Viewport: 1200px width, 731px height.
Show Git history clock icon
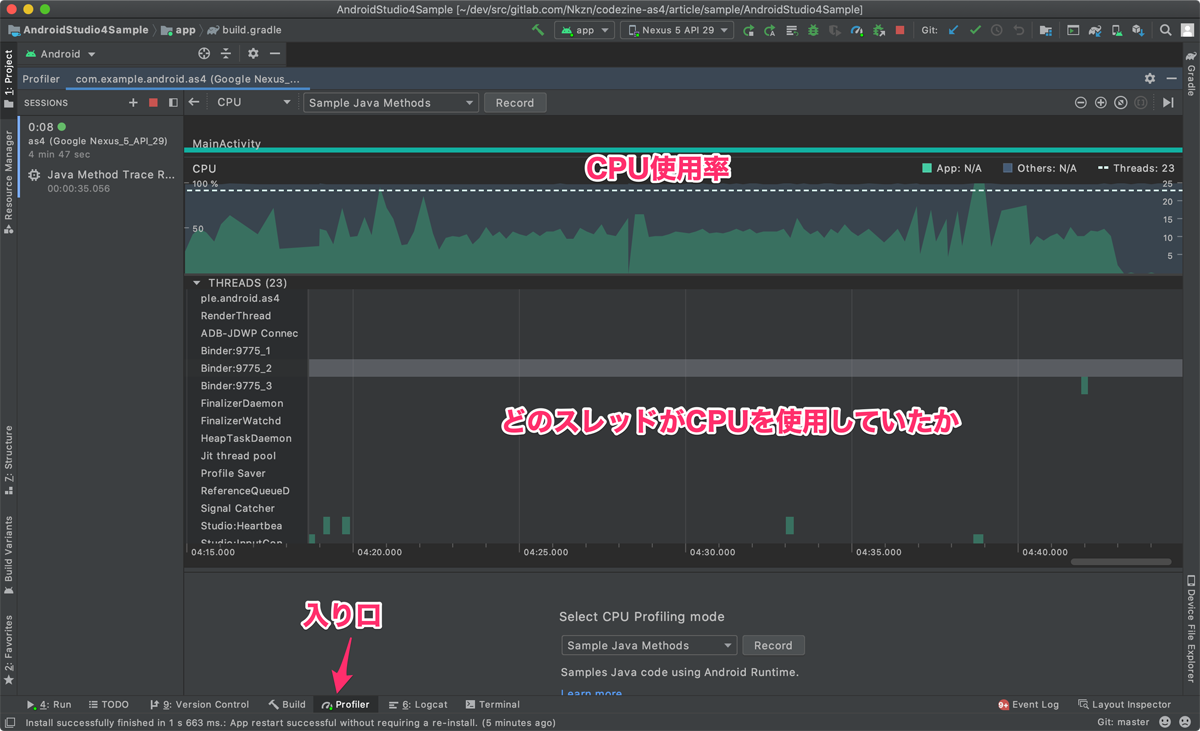[997, 30]
